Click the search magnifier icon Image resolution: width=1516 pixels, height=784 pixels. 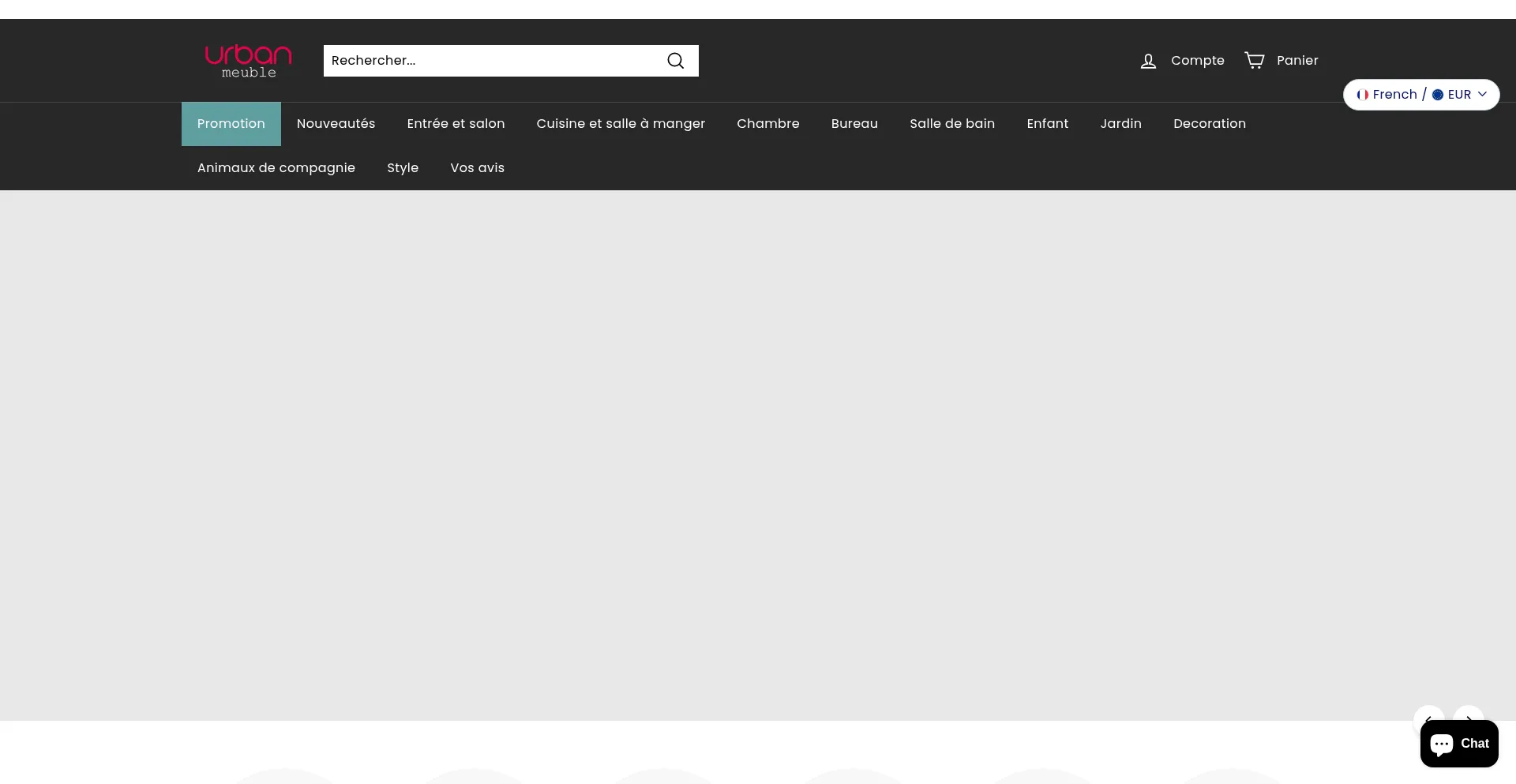point(676,61)
